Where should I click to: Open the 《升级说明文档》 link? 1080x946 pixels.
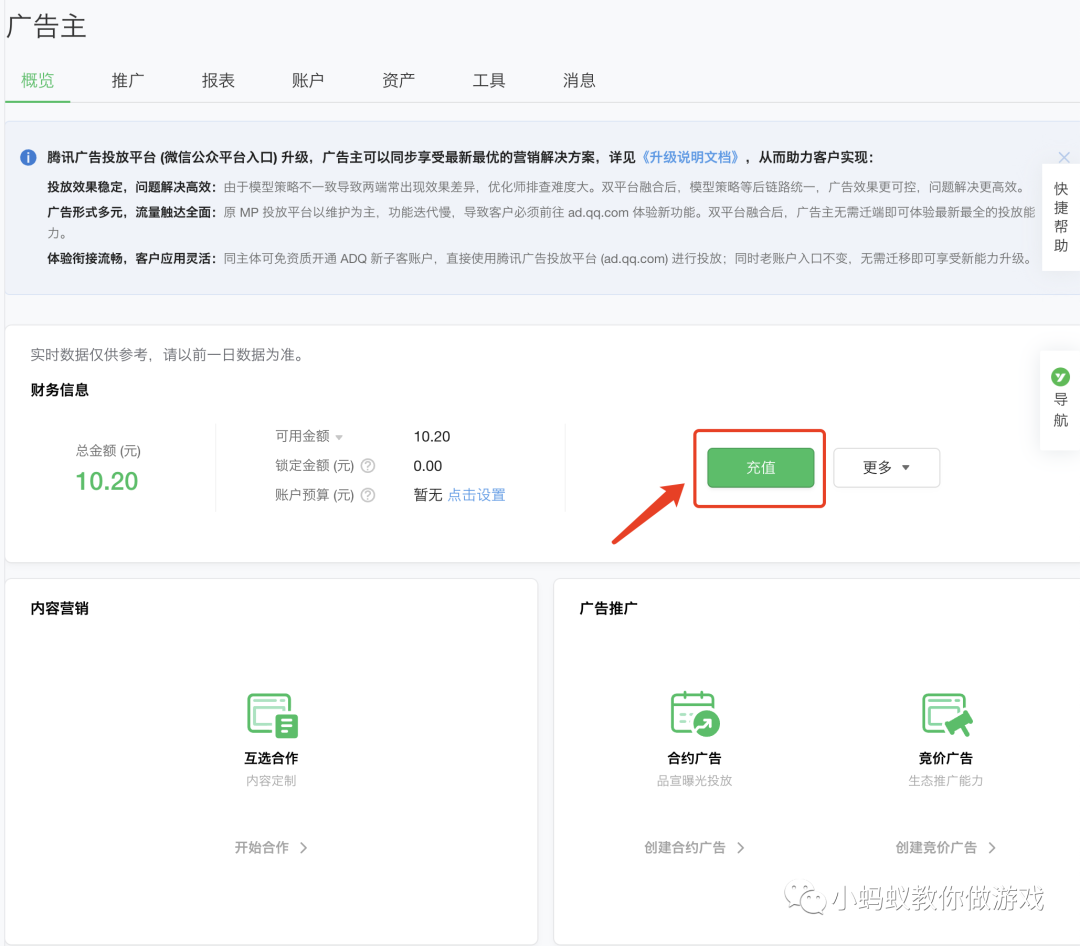click(690, 157)
